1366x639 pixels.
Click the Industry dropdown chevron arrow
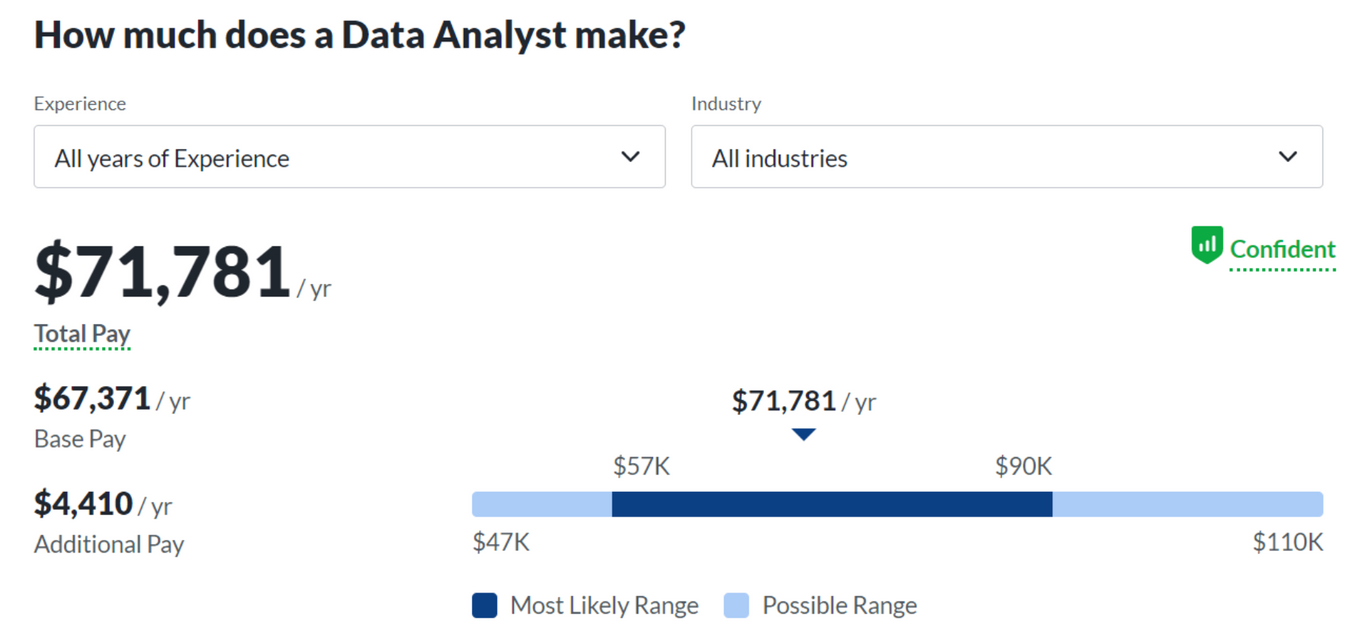coord(1288,156)
